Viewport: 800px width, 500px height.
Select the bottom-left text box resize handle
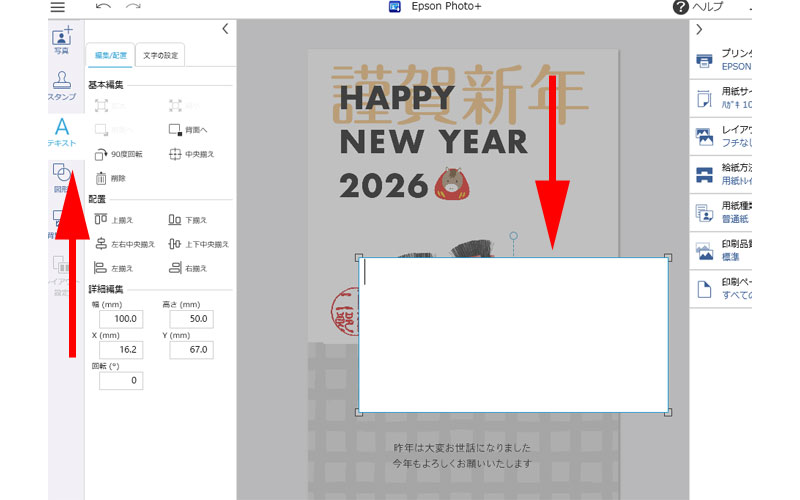click(359, 412)
